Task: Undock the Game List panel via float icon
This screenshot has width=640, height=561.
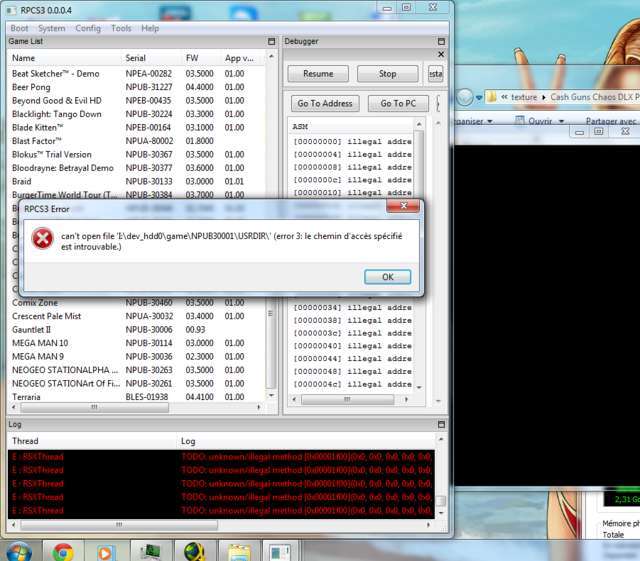Action: [x=271, y=42]
